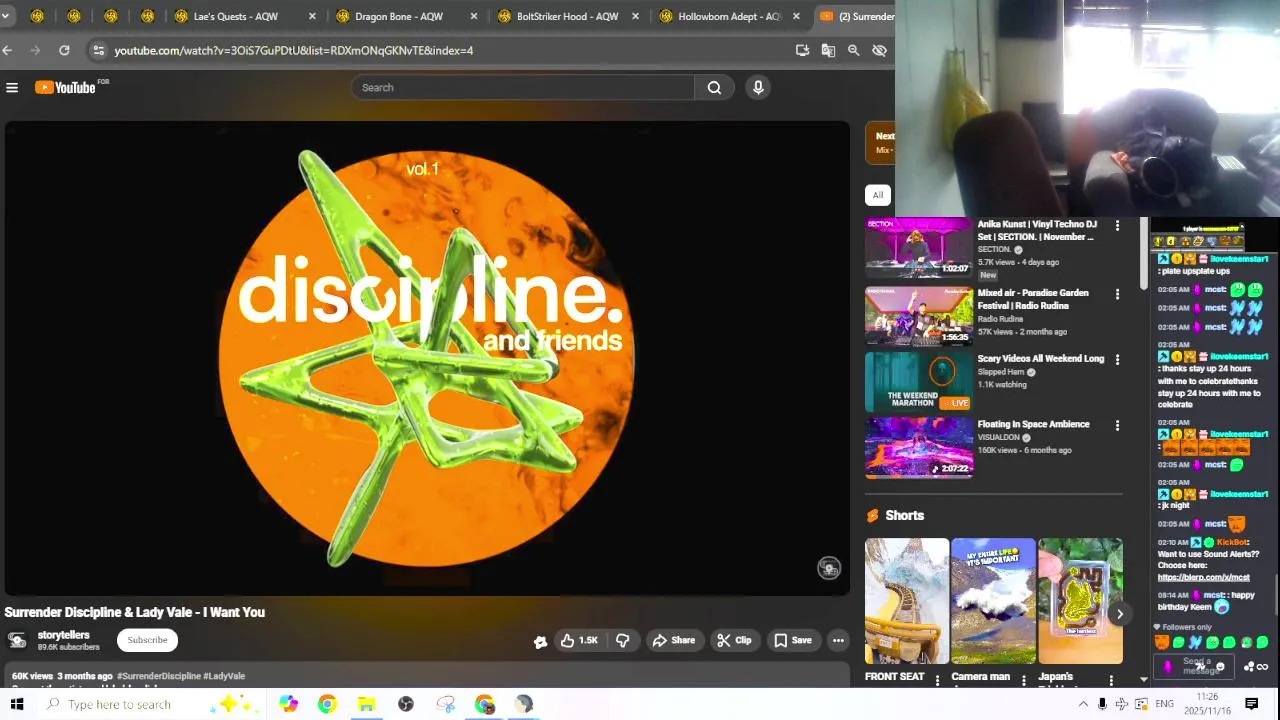Open options for Anika Kunst video
Viewport: 1280px width, 720px height.
tap(1117, 226)
